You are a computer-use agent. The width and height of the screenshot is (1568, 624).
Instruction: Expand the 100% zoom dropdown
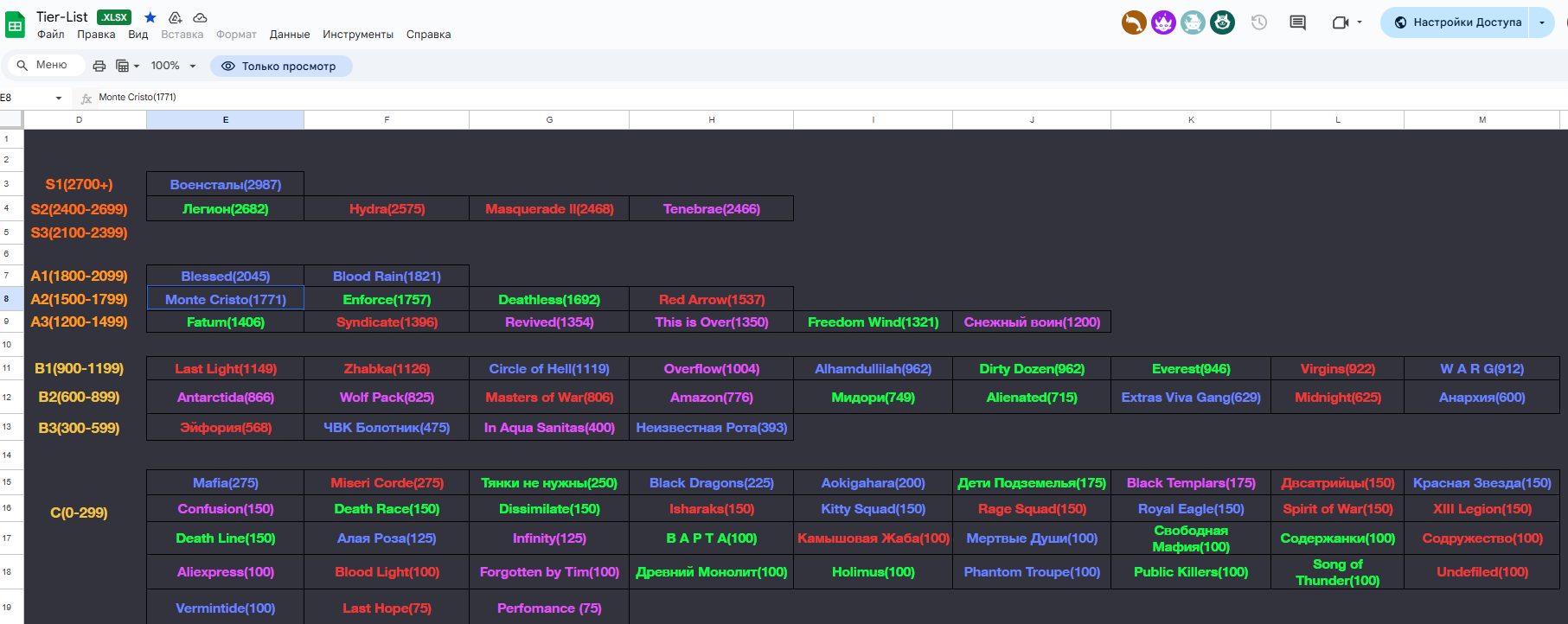point(174,66)
